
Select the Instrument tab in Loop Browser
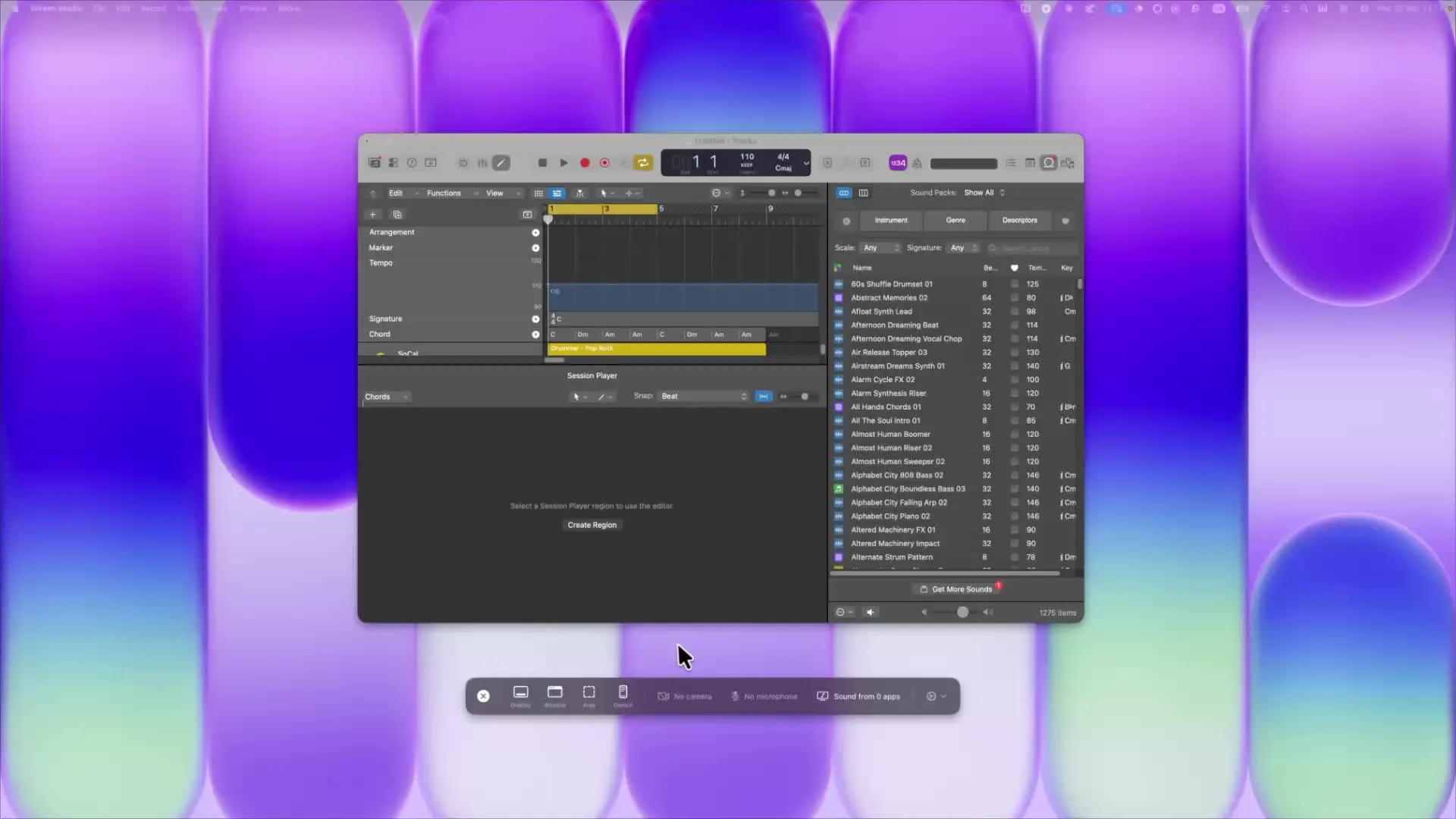[890, 220]
